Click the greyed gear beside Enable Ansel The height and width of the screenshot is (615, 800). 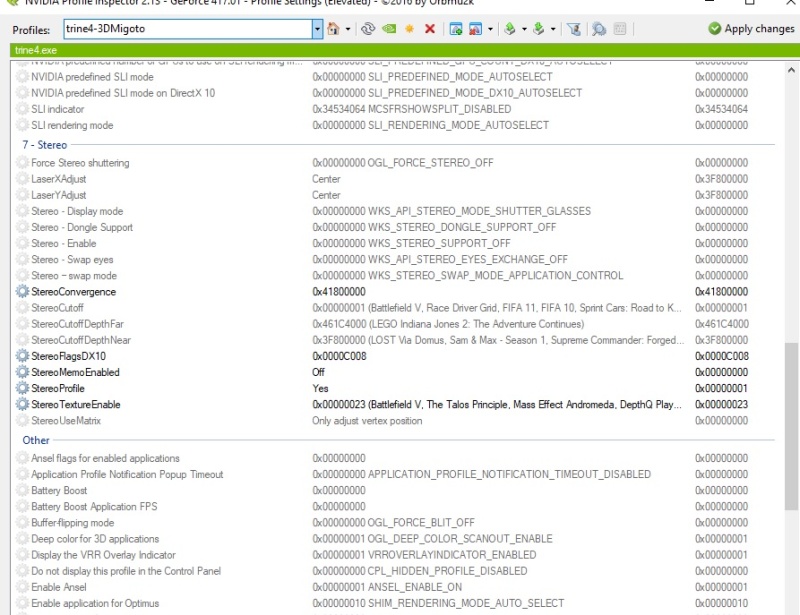(22, 587)
